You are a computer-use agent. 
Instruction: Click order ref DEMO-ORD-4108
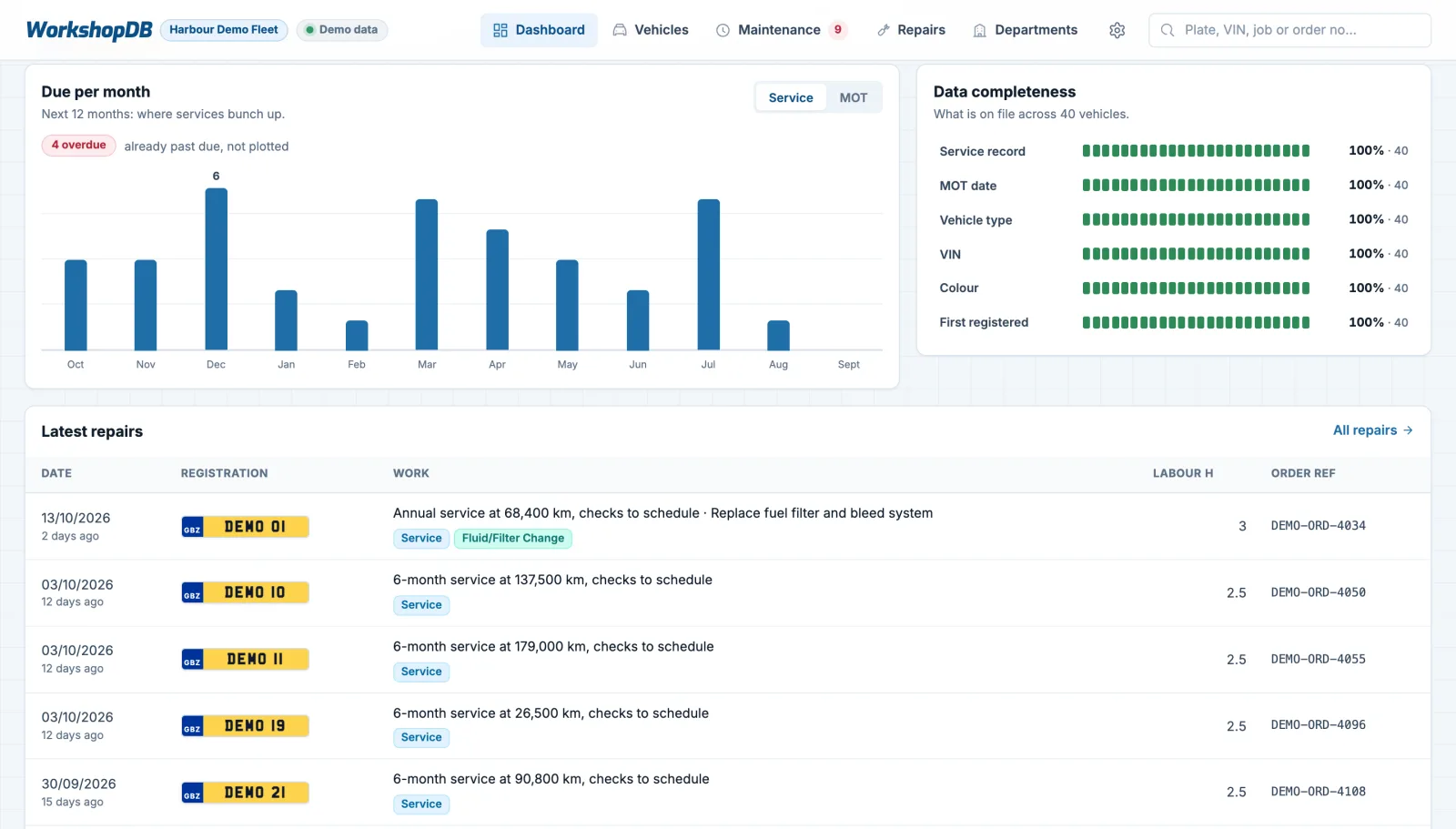tap(1318, 792)
